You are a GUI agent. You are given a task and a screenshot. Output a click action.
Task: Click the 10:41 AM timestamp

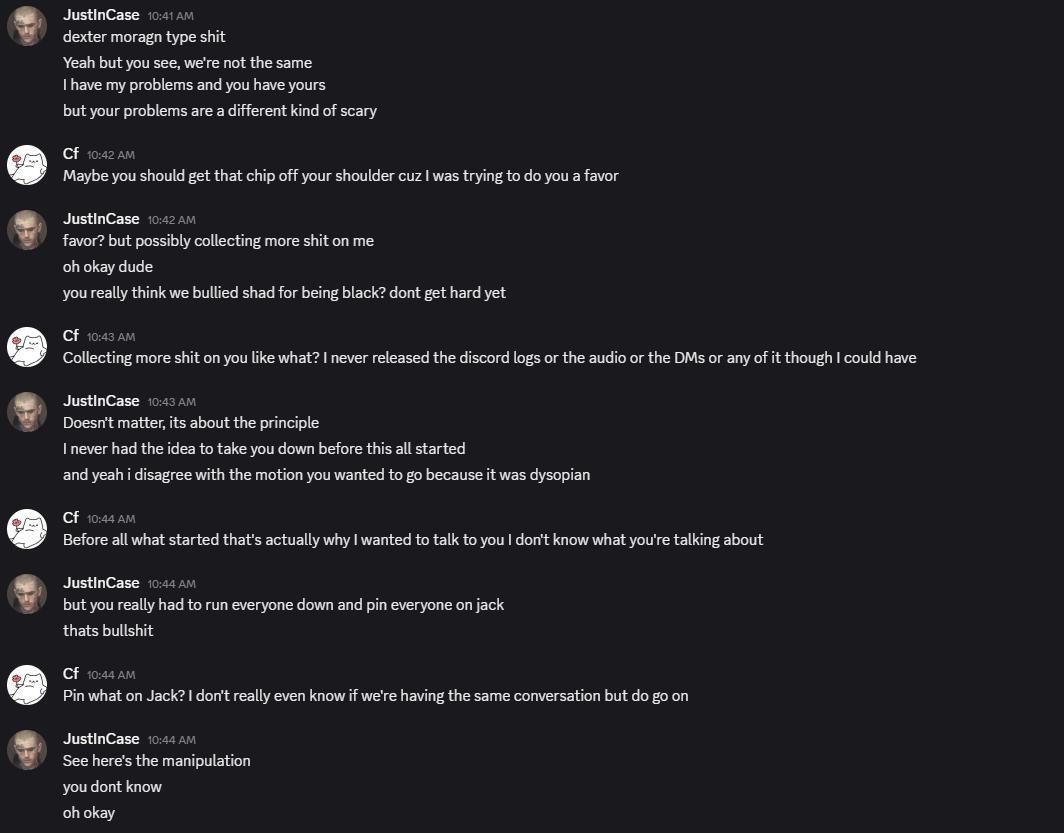(x=171, y=16)
